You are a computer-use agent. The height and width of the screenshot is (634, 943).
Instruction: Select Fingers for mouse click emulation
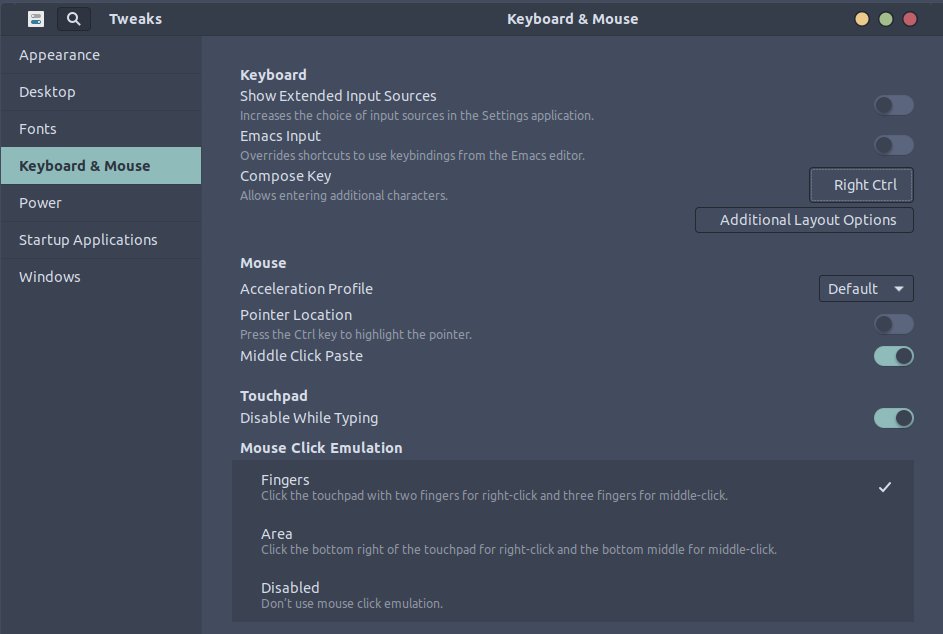[x=573, y=486]
